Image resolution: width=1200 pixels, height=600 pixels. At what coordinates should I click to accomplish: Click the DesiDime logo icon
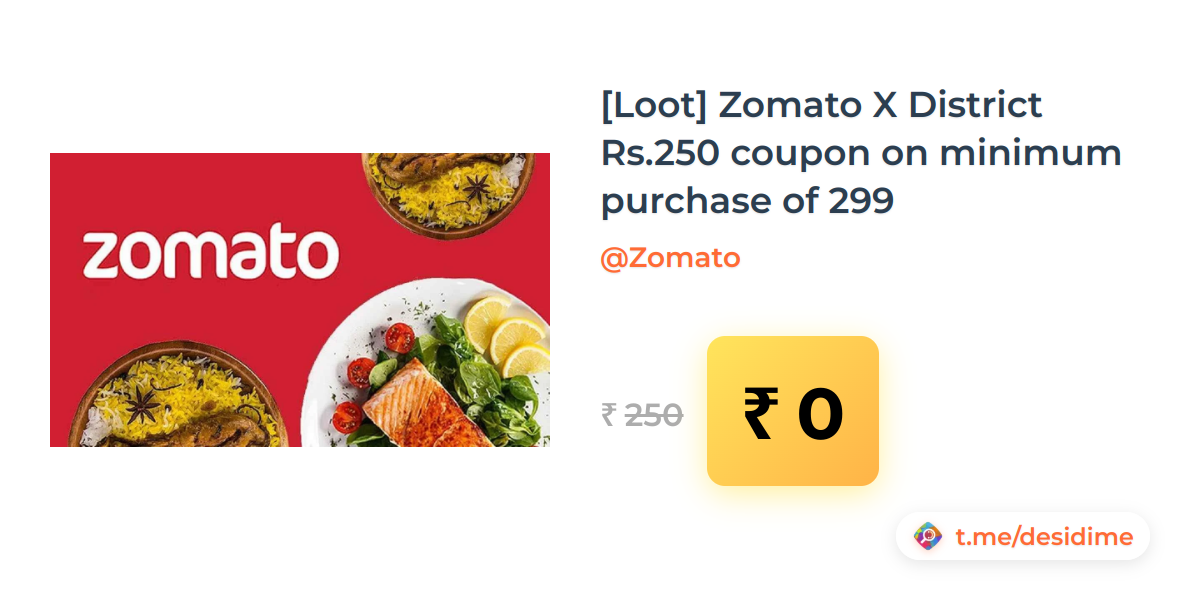pos(928,537)
